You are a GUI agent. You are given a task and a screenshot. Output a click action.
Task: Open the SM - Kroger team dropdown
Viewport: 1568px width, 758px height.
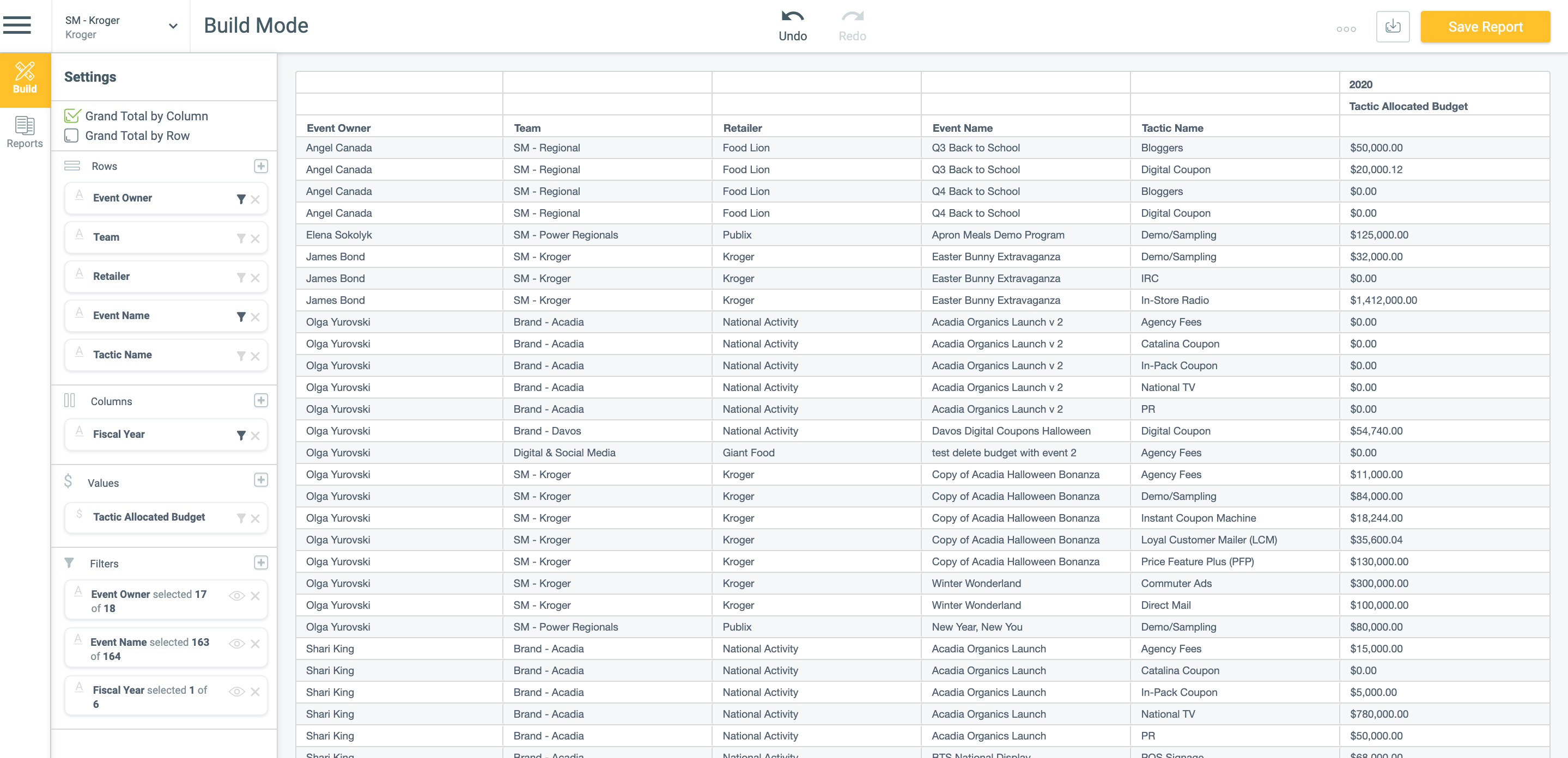point(173,26)
